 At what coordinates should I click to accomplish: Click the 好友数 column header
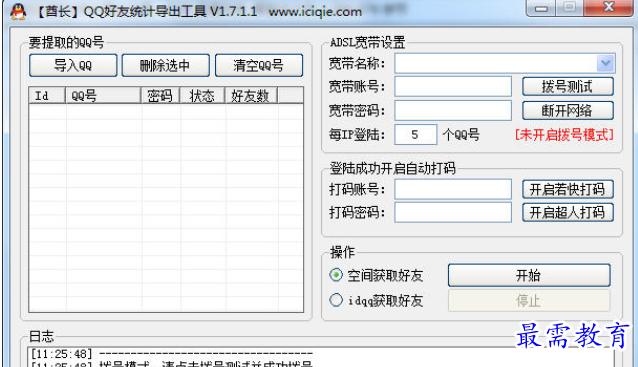tap(251, 96)
